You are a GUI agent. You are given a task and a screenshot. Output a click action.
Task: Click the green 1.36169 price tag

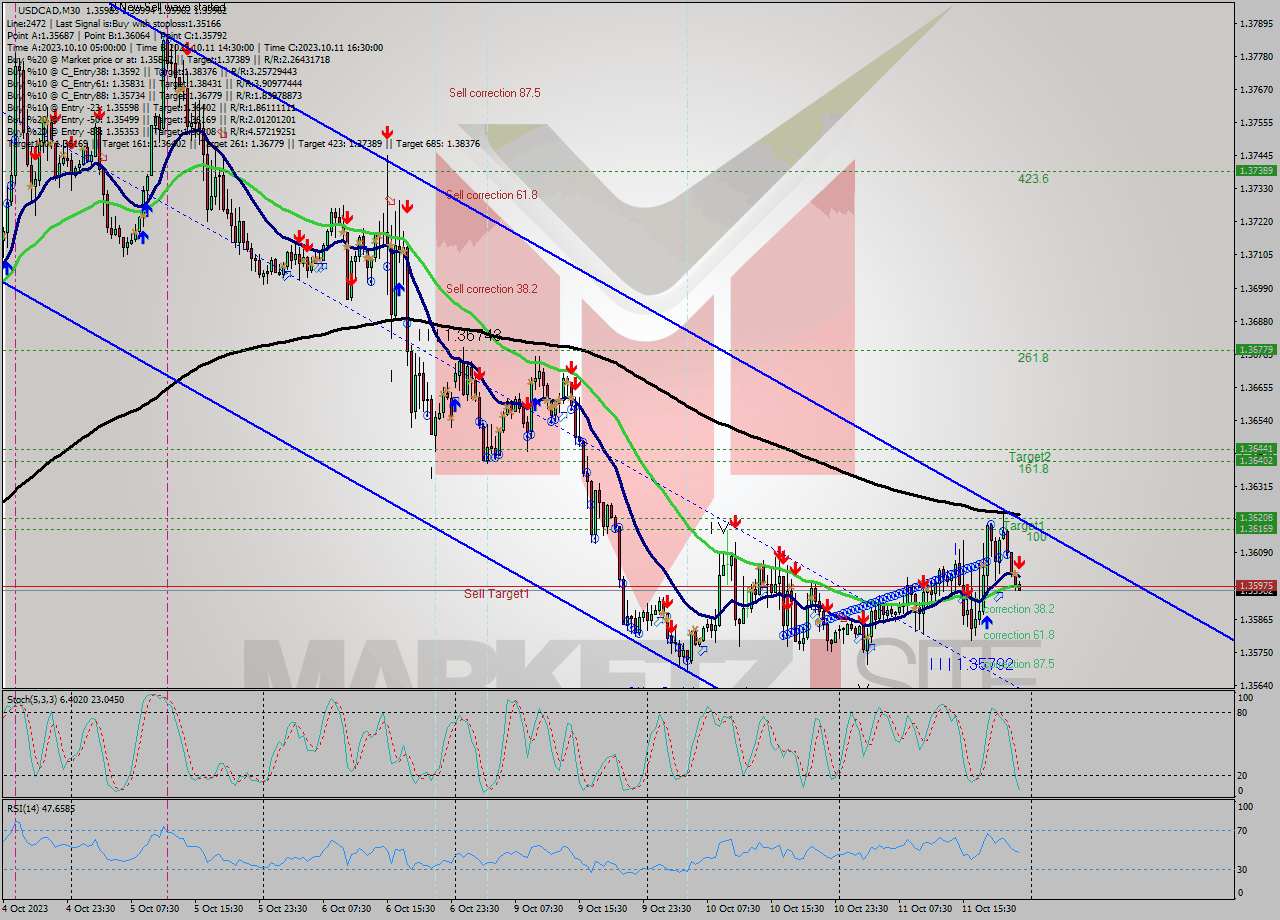coord(1255,528)
